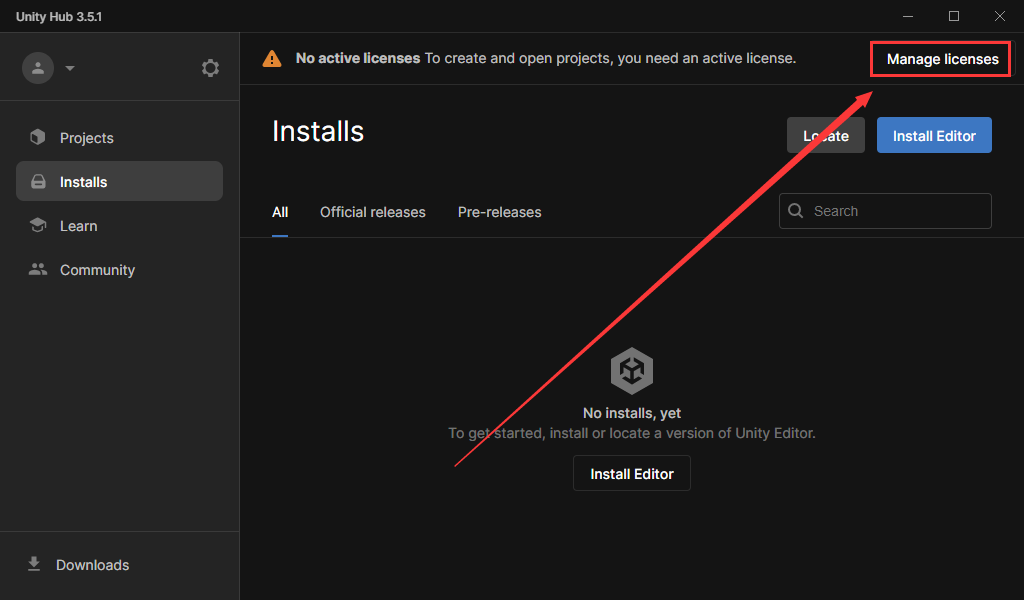
Task: Select the Installs drive icon in sidebar
Action: [x=38, y=182]
